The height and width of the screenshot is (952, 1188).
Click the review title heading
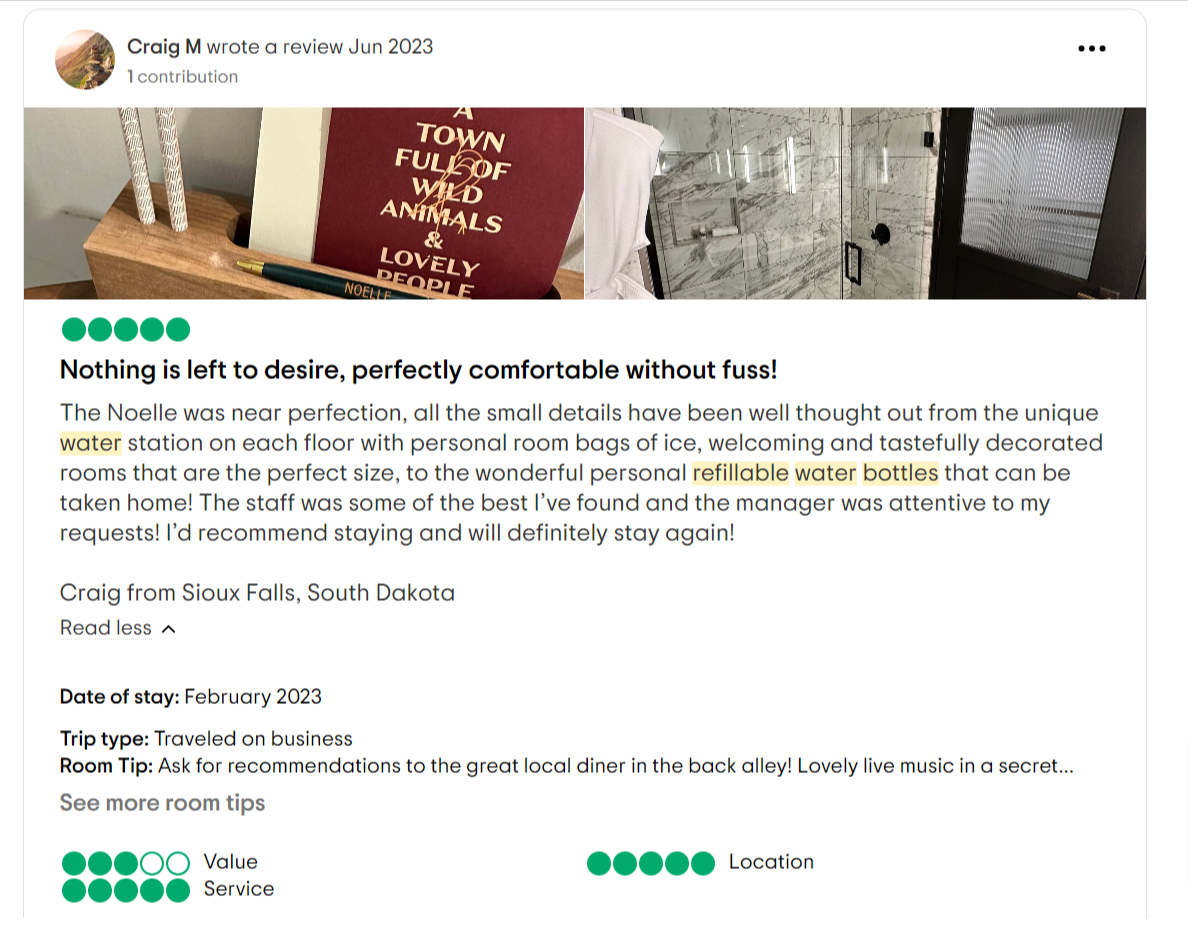418,369
